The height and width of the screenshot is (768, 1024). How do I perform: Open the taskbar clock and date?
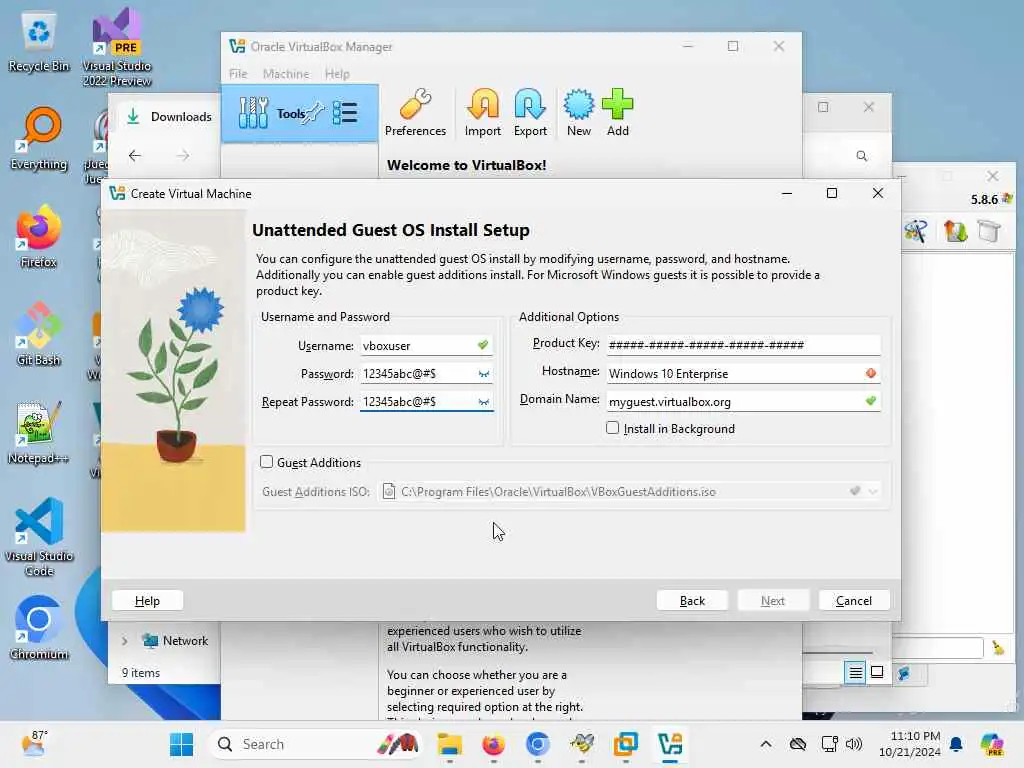tap(910, 744)
